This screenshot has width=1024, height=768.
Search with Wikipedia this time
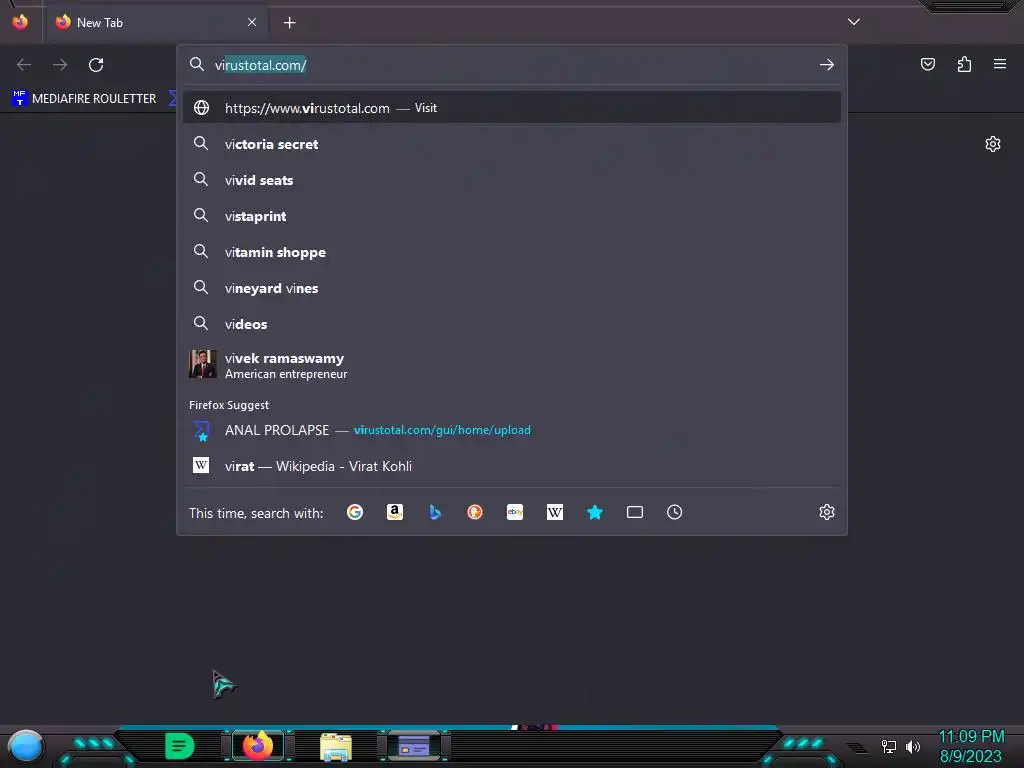pyautogui.click(x=554, y=513)
